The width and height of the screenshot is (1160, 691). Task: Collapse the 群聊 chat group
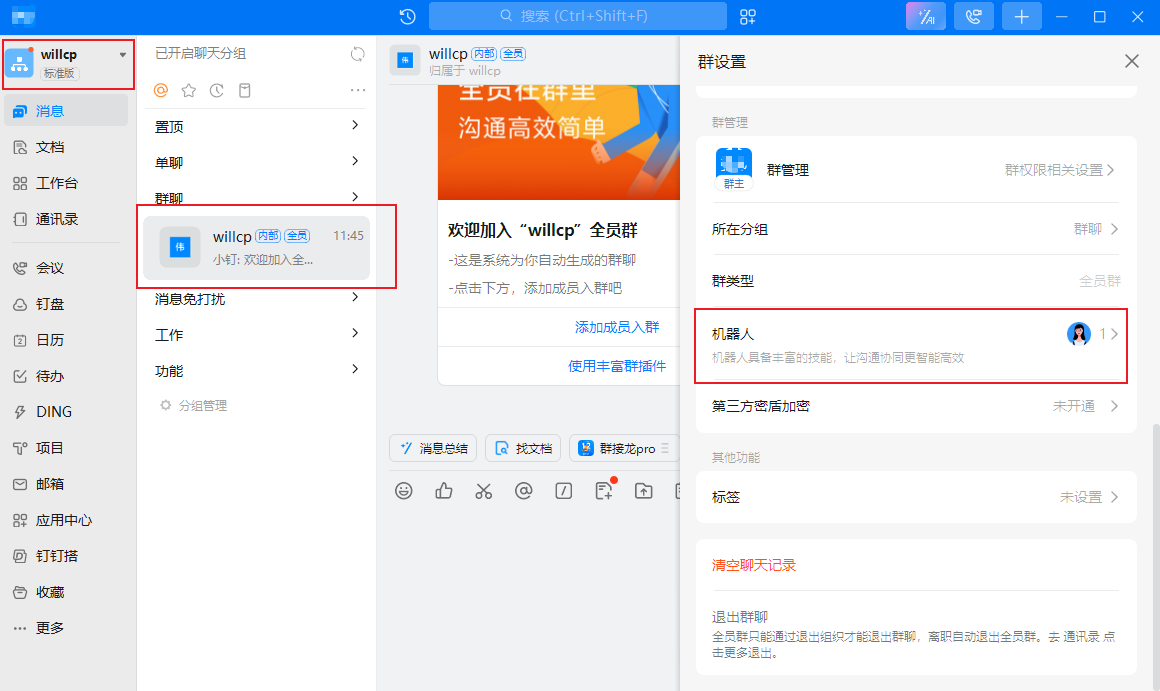coord(257,198)
